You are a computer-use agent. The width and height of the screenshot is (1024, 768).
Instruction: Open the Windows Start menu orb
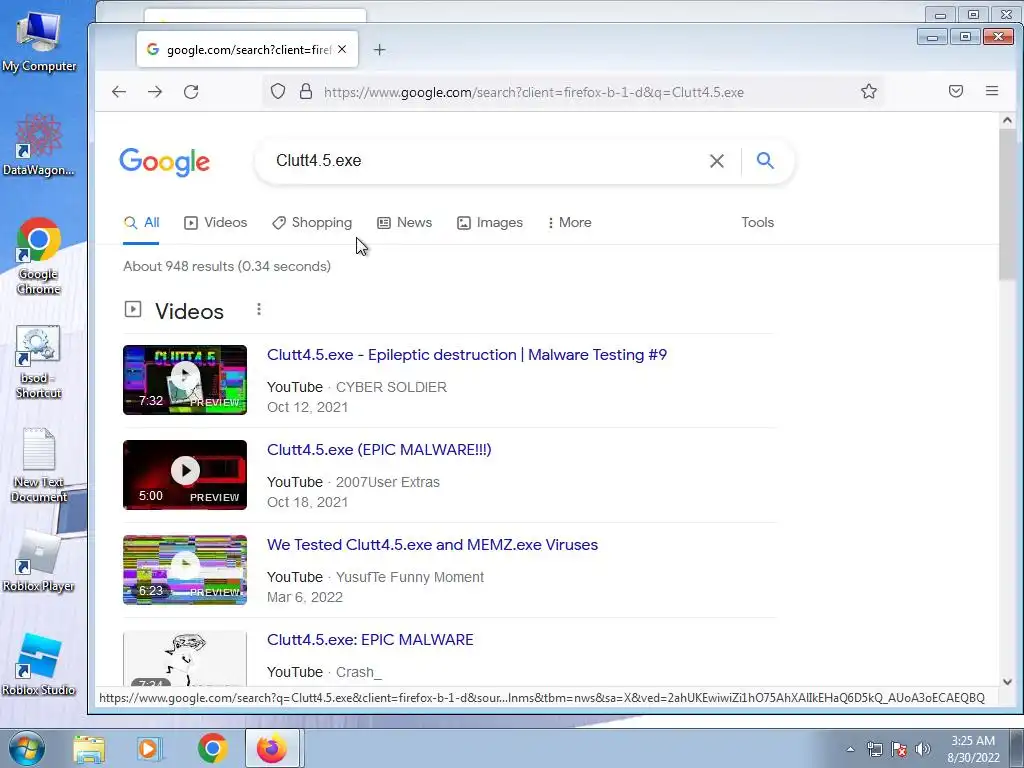[26, 748]
